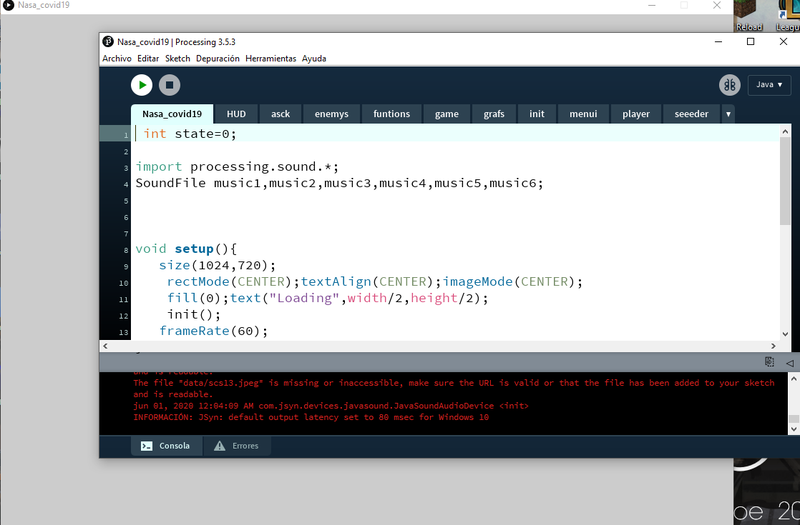The height and width of the screenshot is (525, 800).
Task: Click editor vertical scrollbar up arrow
Action: [x=785, y=132]
